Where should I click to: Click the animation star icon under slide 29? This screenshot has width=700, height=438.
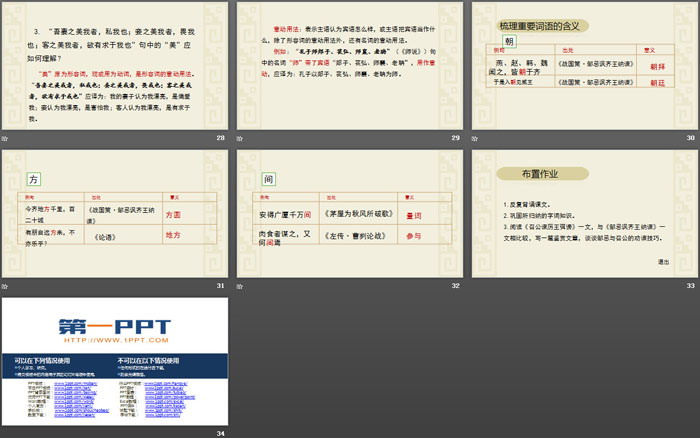[240, 137]
